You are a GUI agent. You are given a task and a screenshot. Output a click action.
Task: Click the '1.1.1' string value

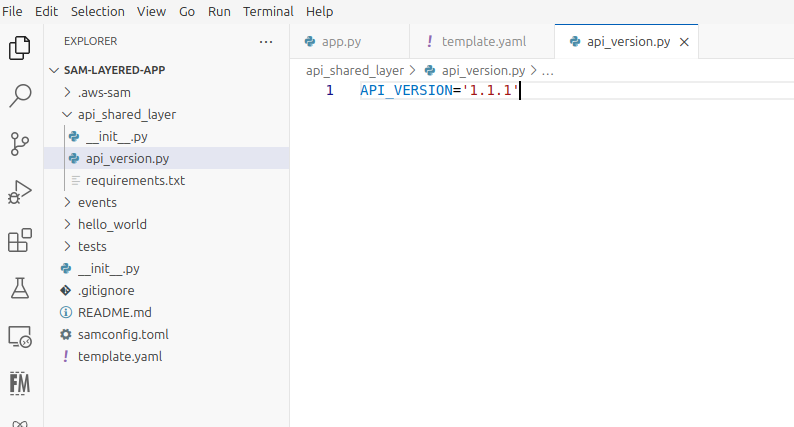(491, 90)
